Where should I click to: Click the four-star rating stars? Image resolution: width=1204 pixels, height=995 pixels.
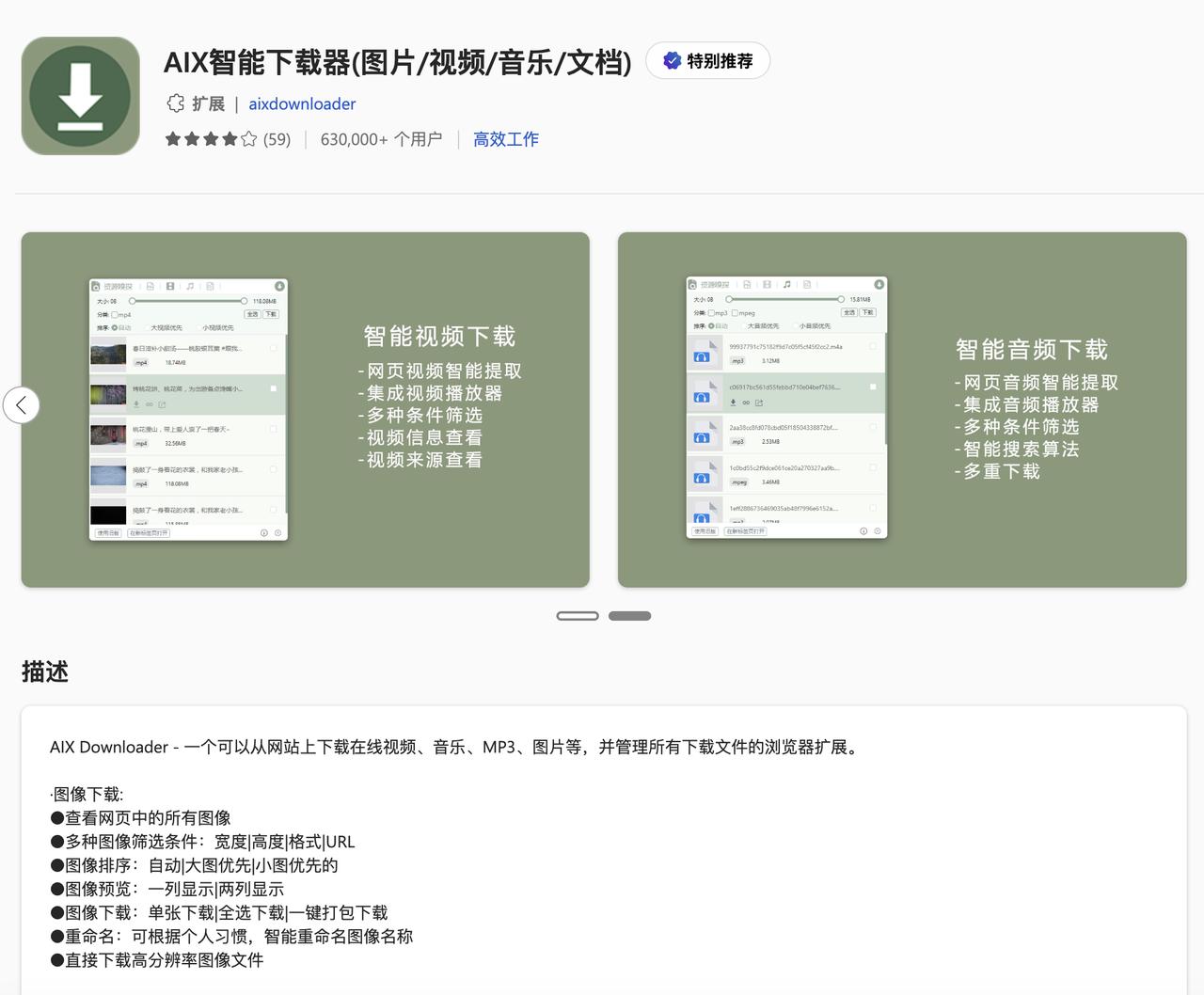pos(211,139)
